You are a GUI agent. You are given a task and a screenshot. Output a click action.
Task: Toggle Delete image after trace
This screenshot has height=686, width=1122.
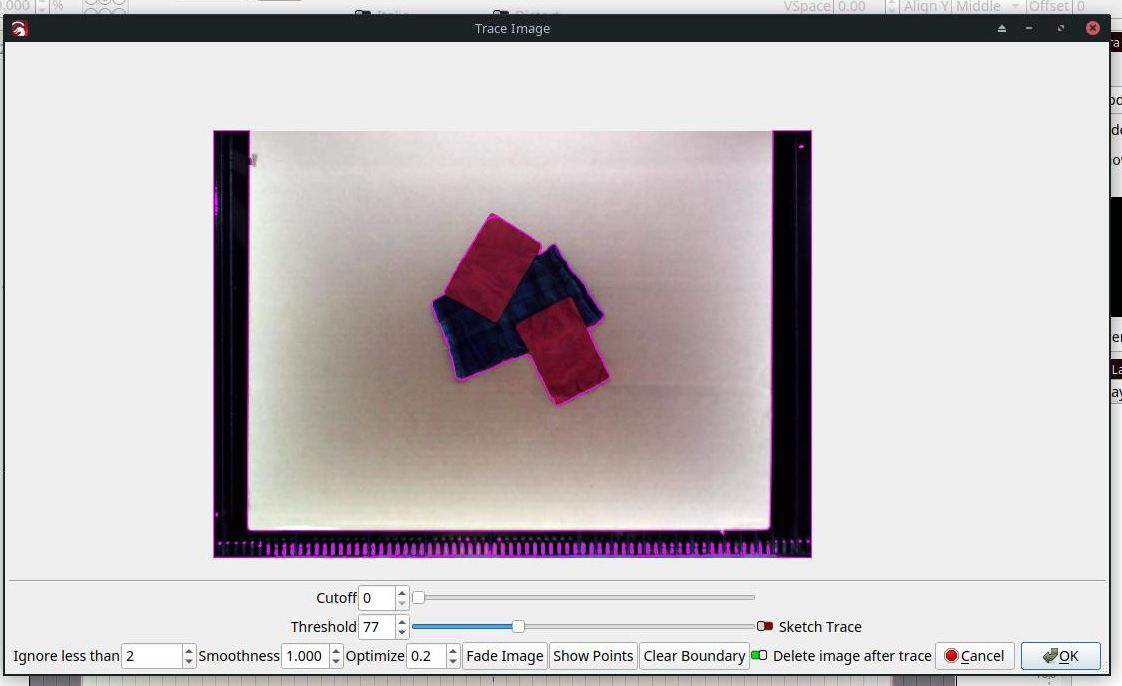(x=759, y=656)
